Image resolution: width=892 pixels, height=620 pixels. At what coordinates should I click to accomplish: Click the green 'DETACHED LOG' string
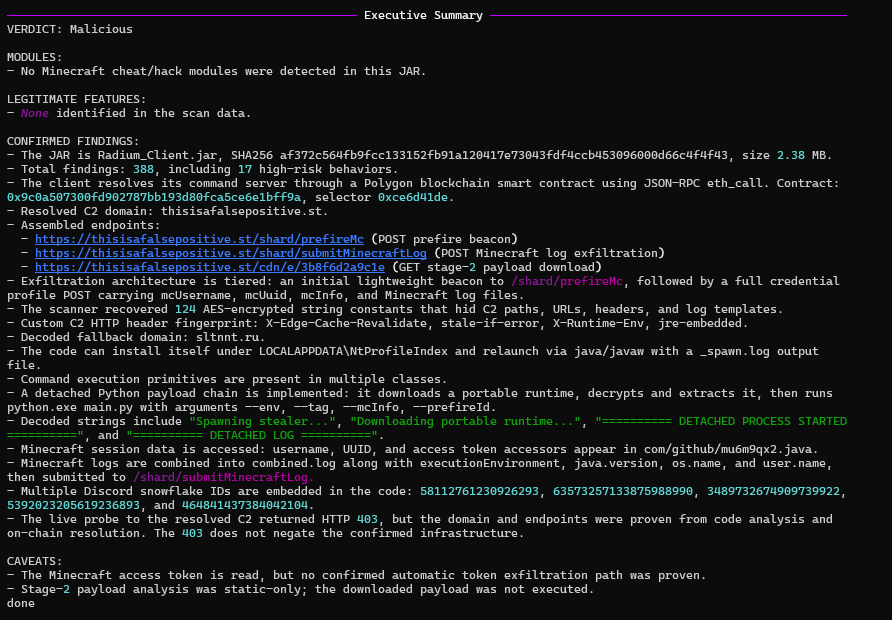(x=252, y=435)
